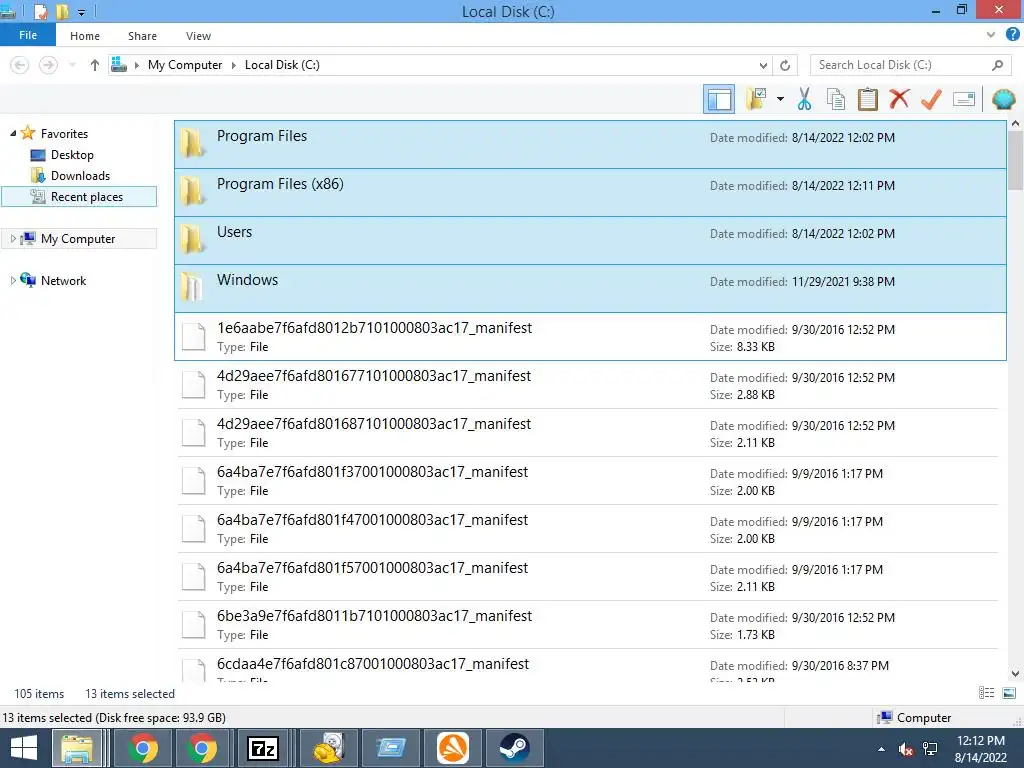Click the muted speaker tray icon
1024x768 pixels.
click(906, 750)
